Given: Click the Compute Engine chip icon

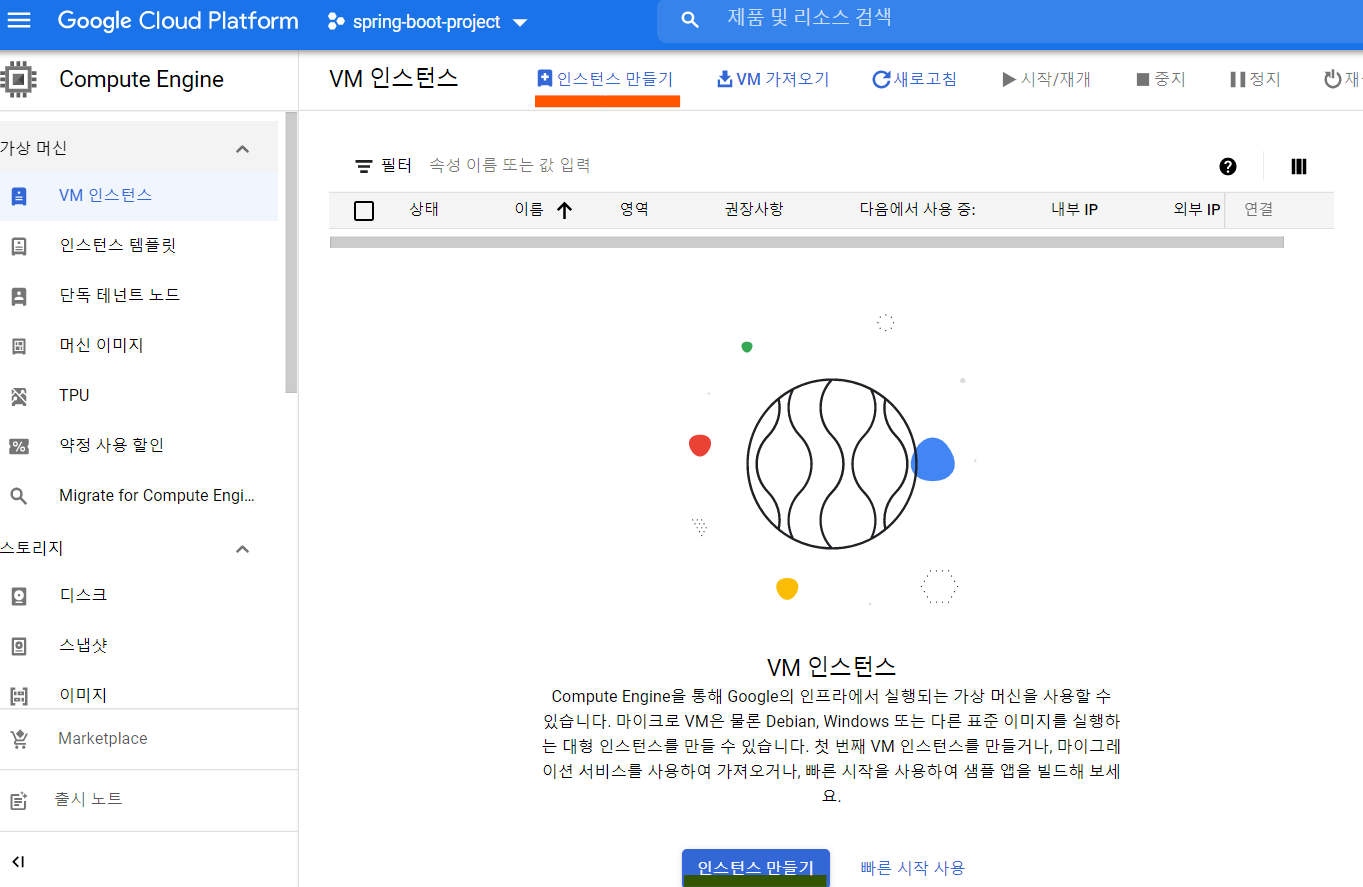Looking at the screenshot, I should click(17, 80).
